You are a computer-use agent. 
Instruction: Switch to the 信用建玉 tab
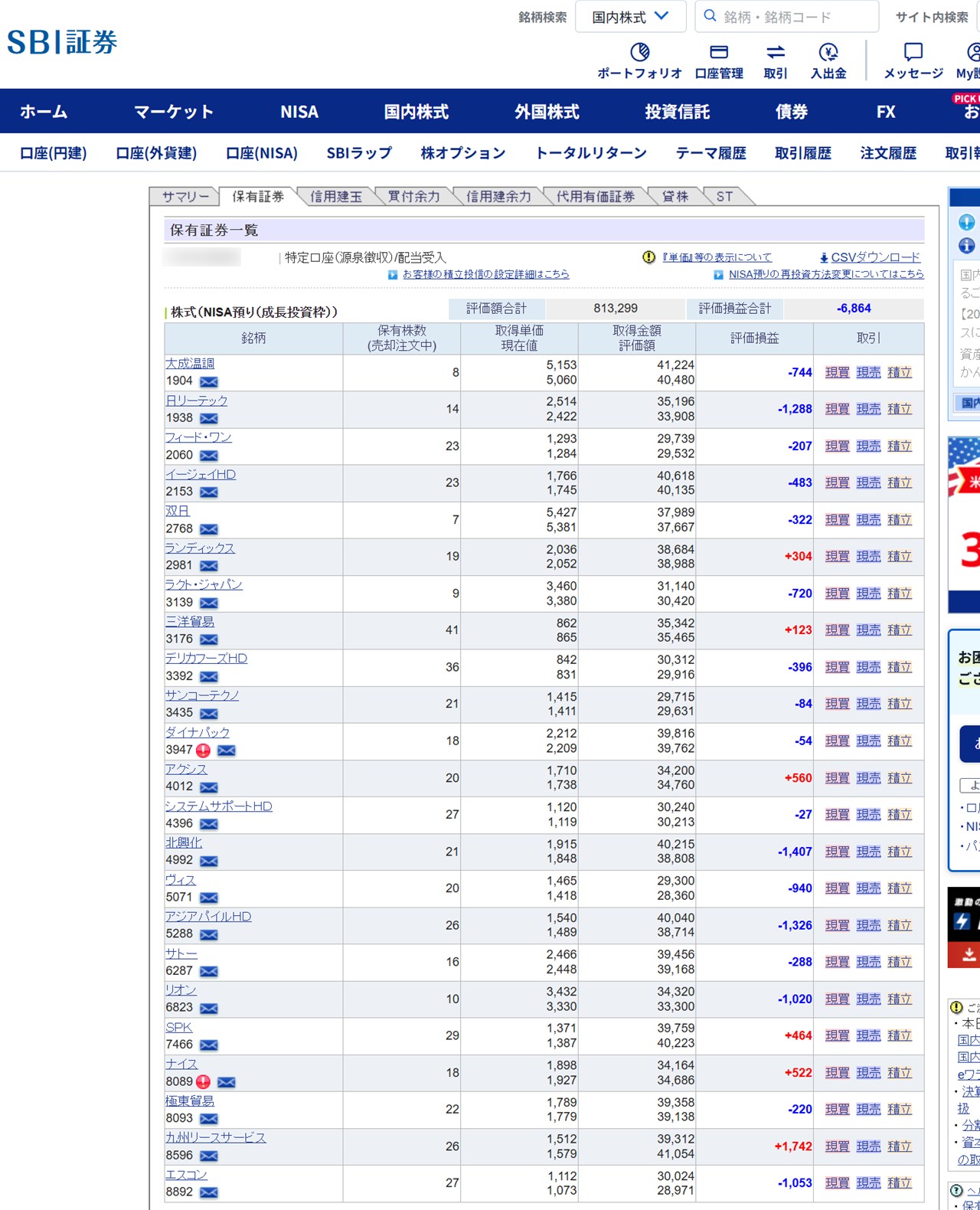click(336, 197)
